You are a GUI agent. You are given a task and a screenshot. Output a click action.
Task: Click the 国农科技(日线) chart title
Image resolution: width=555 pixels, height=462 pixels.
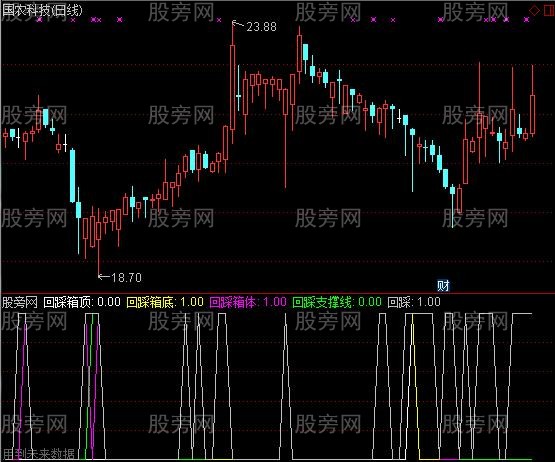pos(42,10)
